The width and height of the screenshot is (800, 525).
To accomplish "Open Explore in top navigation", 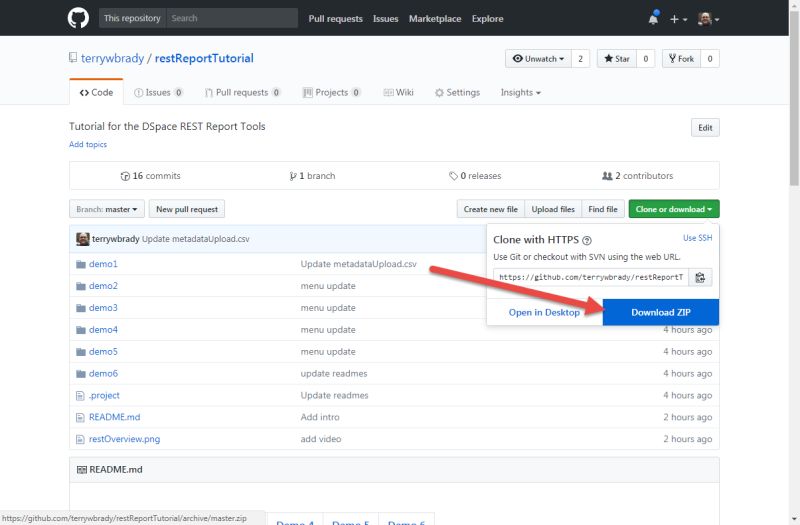I will [x=487, y=19].
